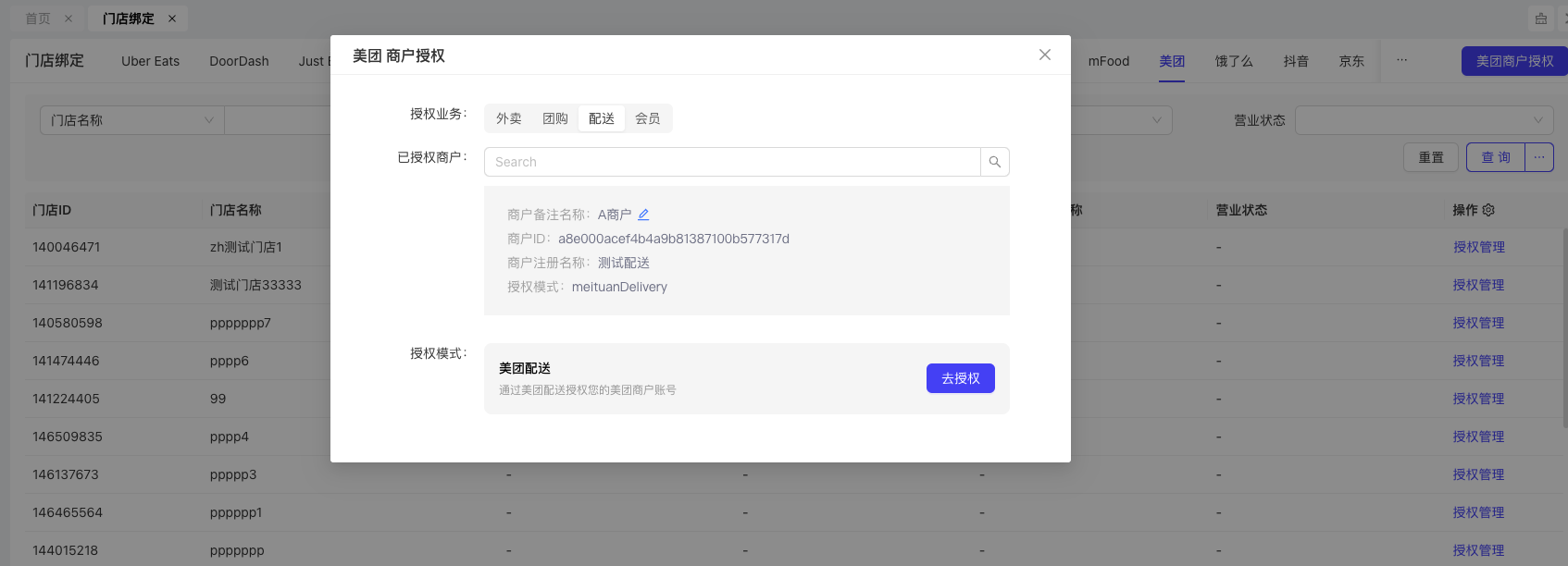Click store name 测试门店33333
The height and width of the screenshot is (566, 1568).
coord(255,285)
